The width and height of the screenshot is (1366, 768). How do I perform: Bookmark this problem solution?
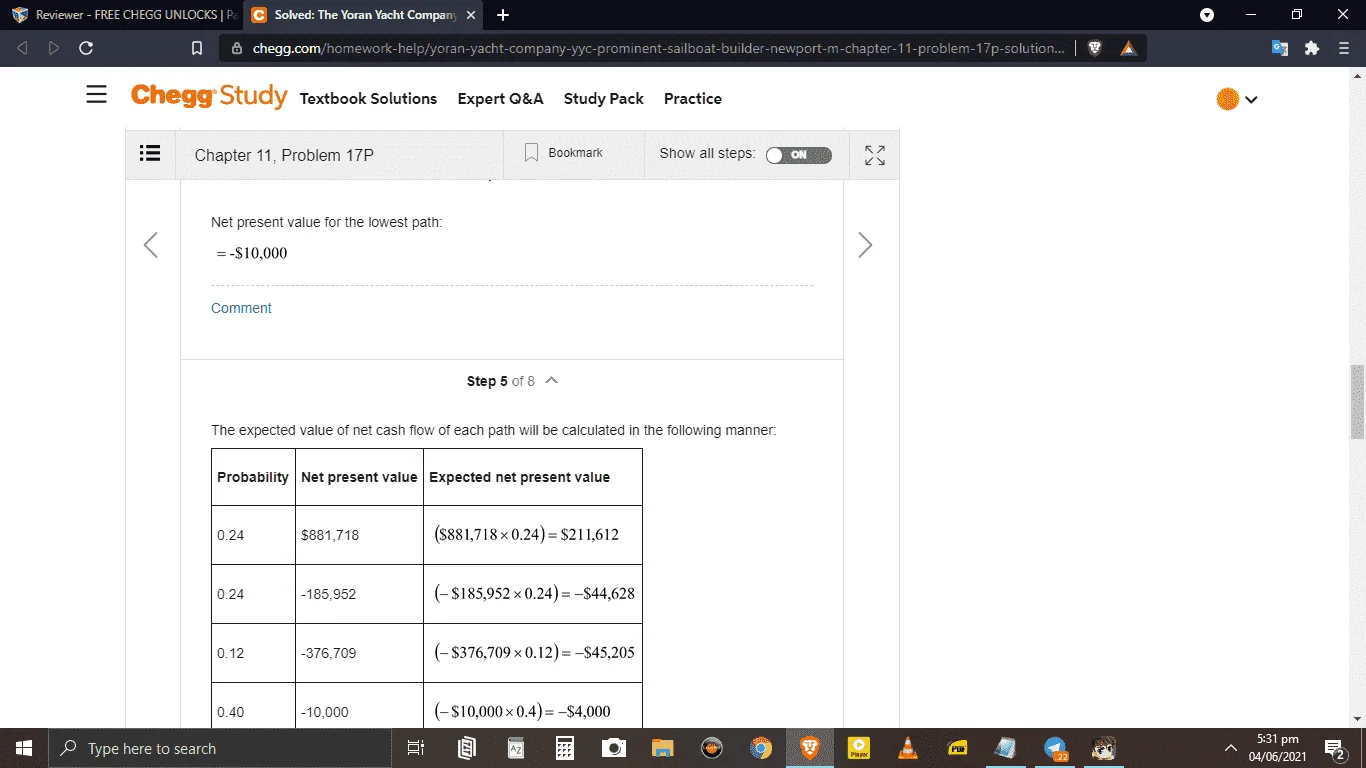coord(564,153)
